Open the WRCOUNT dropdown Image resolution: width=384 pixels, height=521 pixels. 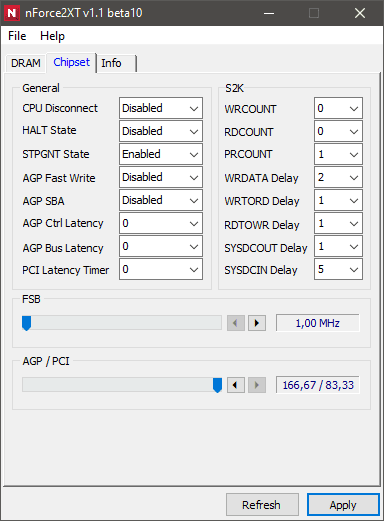(x=338, y=108)
